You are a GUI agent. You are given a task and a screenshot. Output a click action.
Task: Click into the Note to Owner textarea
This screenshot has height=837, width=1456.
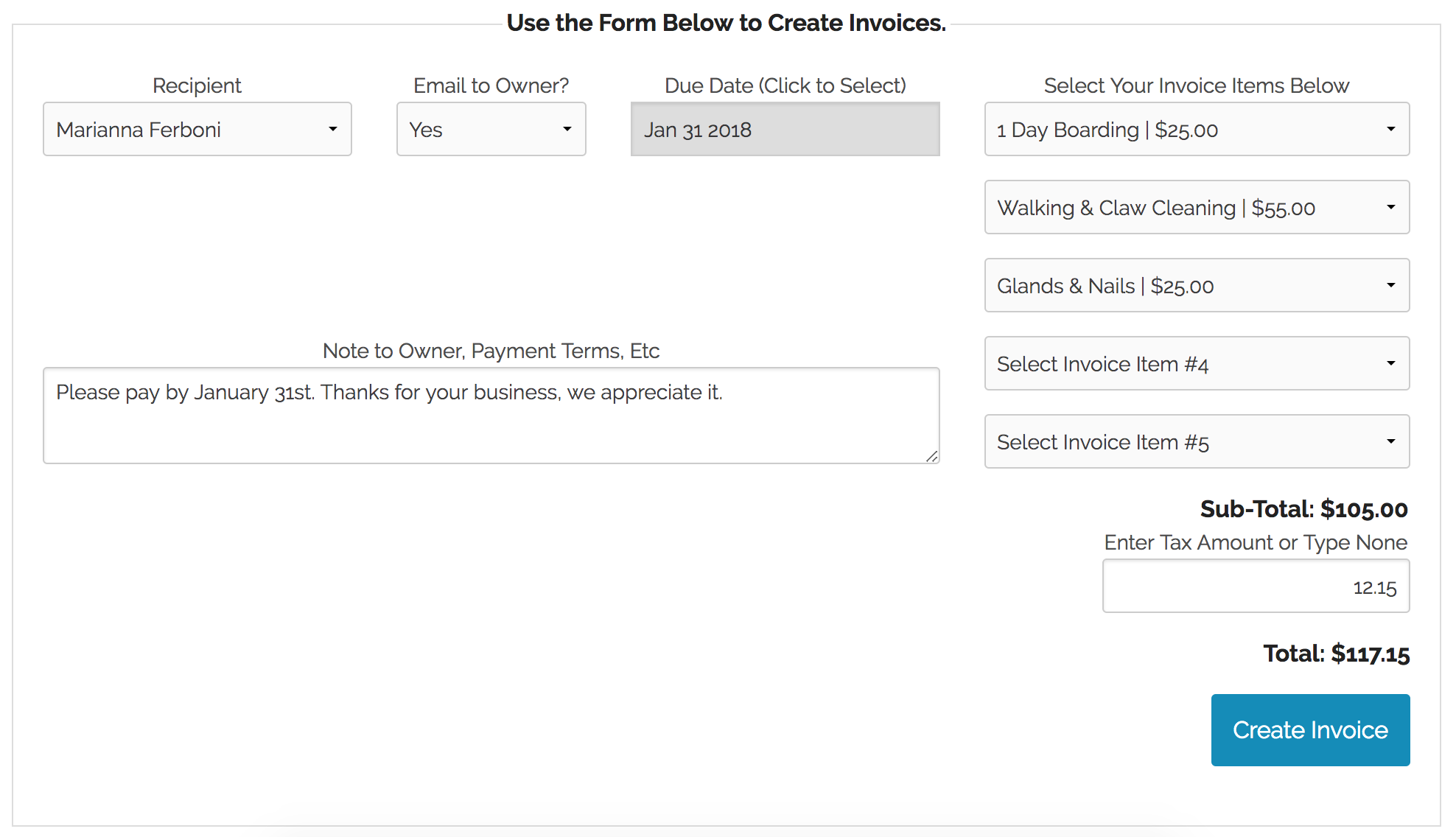pyautogui.click(x=491, y=427)
